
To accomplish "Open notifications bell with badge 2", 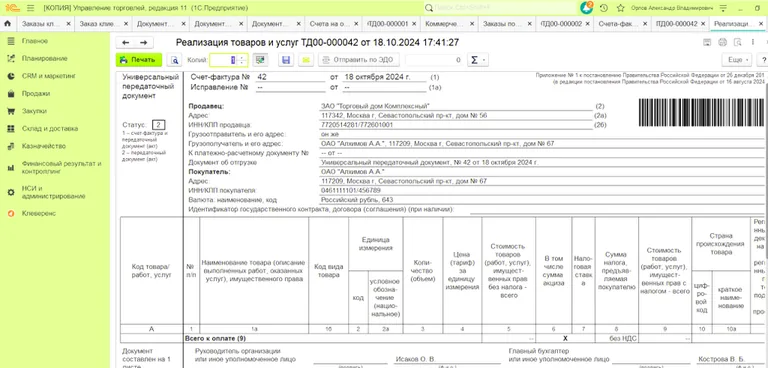I will tap(586, 8).
